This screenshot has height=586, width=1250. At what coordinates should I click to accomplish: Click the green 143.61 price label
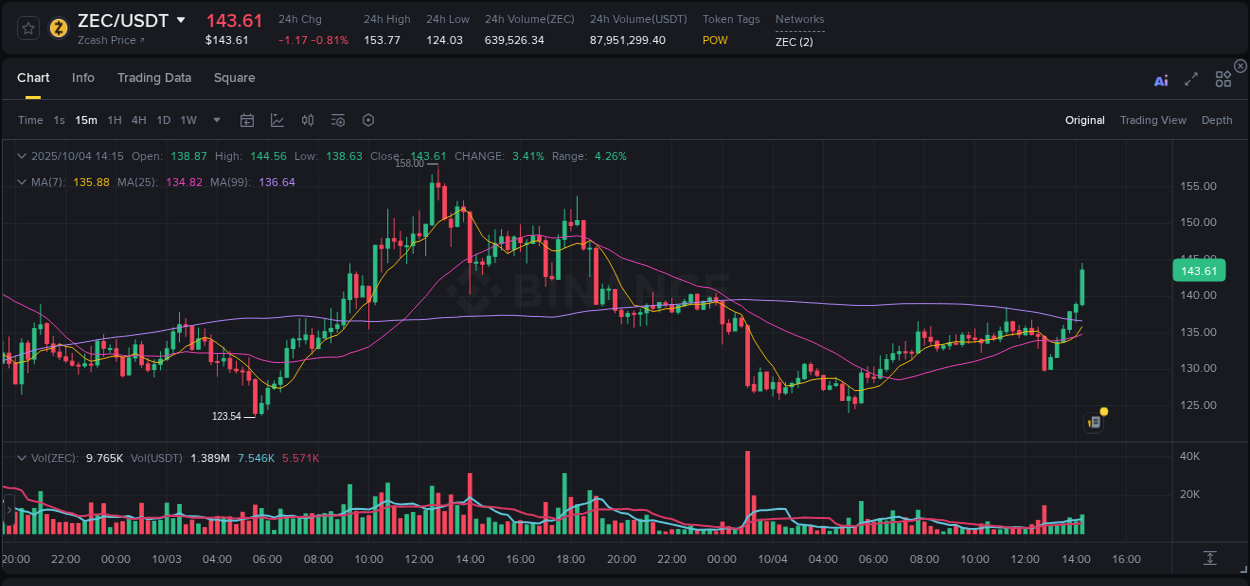coord(1199,270)
